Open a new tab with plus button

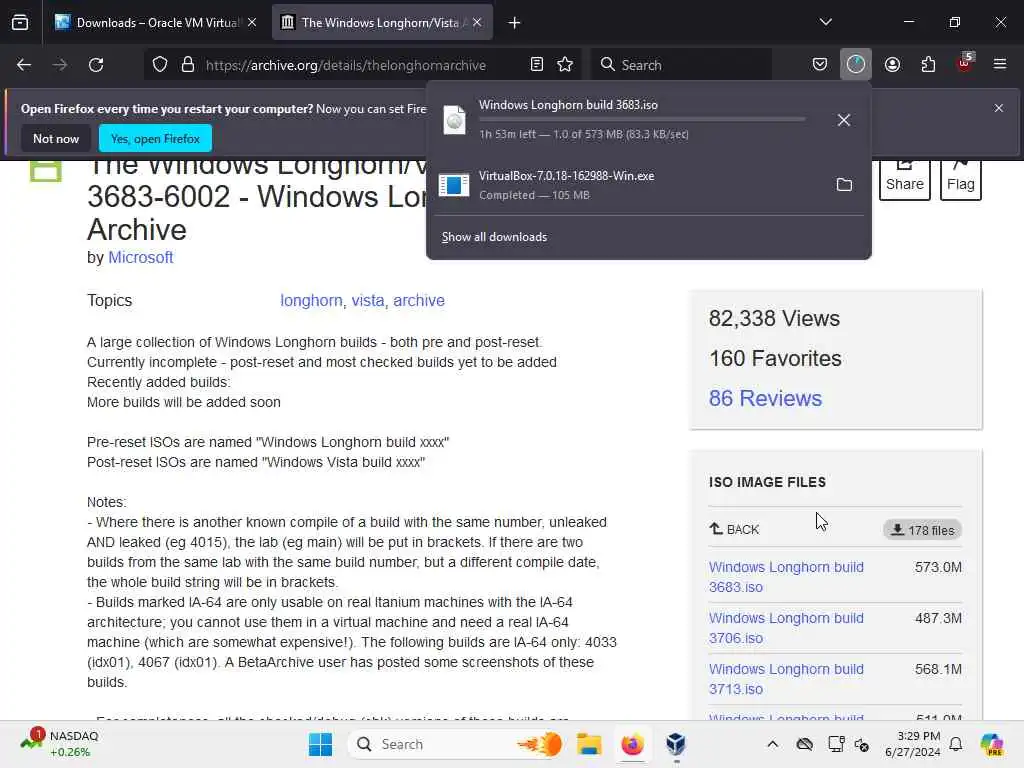515,23
